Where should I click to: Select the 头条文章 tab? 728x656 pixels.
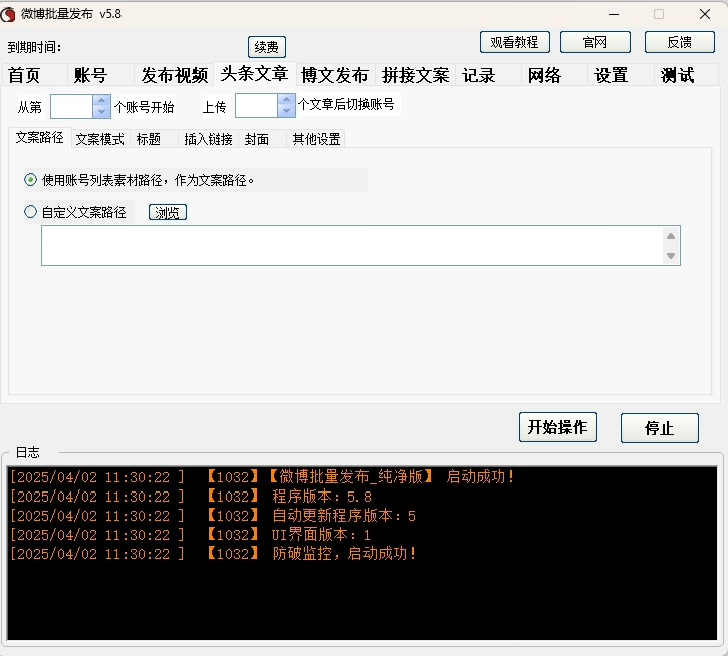tap(254, 74)
